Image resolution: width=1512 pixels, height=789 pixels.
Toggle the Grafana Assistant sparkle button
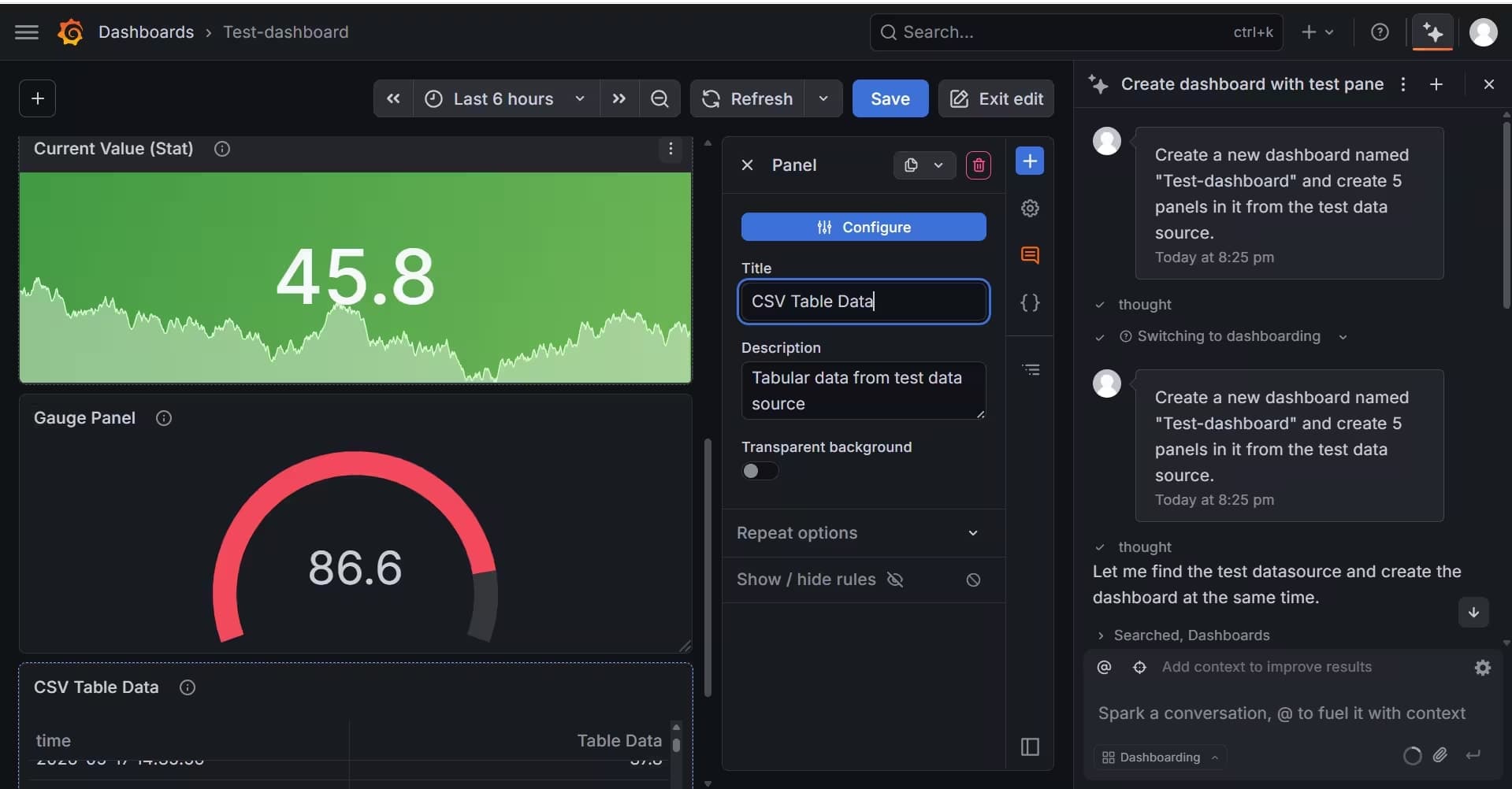click(x=1432, y=32)
